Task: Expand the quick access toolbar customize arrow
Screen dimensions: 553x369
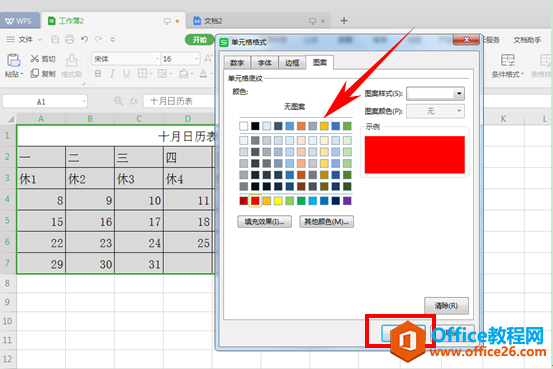Action: (113, 40)
